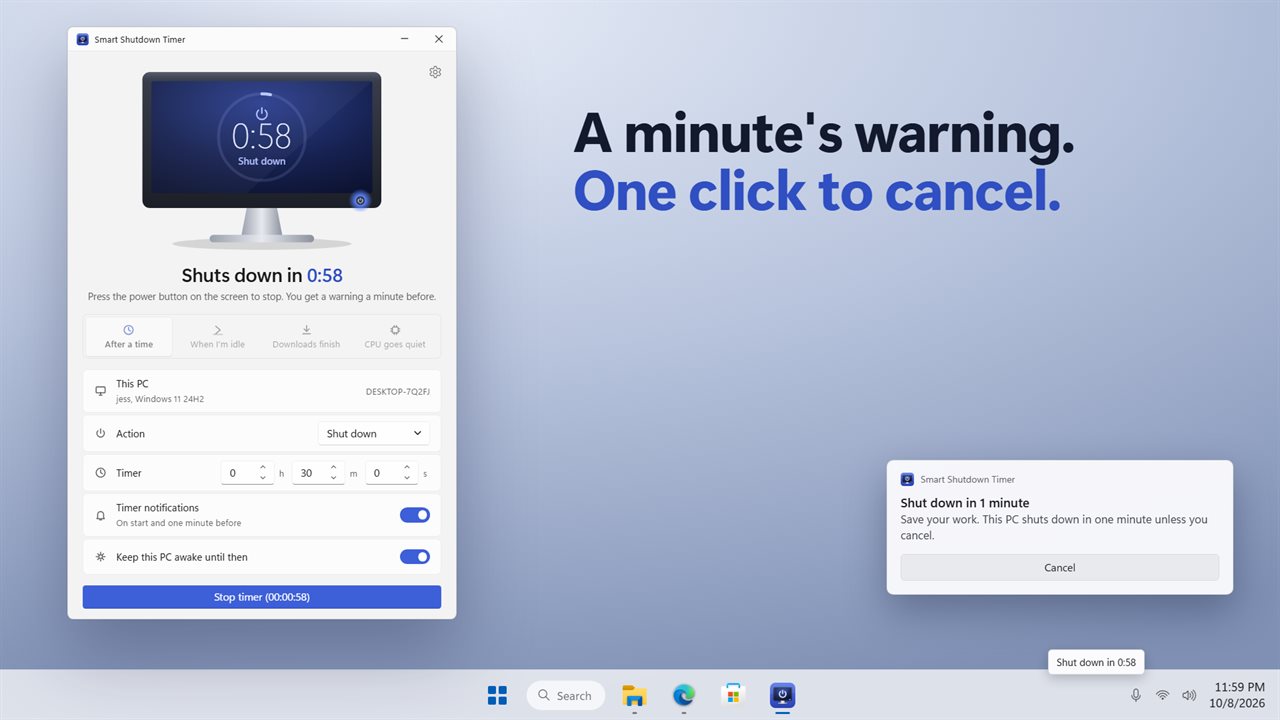The width and height of the screenshot is (1280, 720).
Task: Open Wi-Fi network tray icon
Action: [x=1162, y=695]
